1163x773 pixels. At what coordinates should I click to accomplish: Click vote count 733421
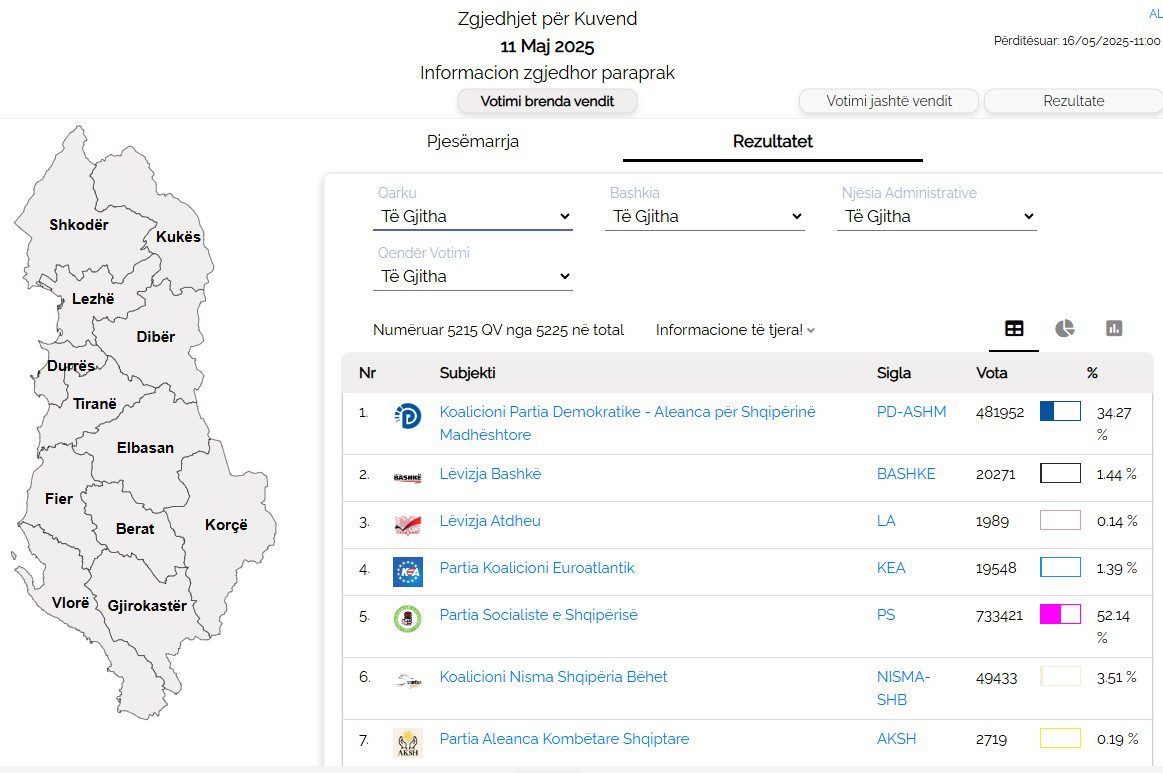[x=999, y=616]
